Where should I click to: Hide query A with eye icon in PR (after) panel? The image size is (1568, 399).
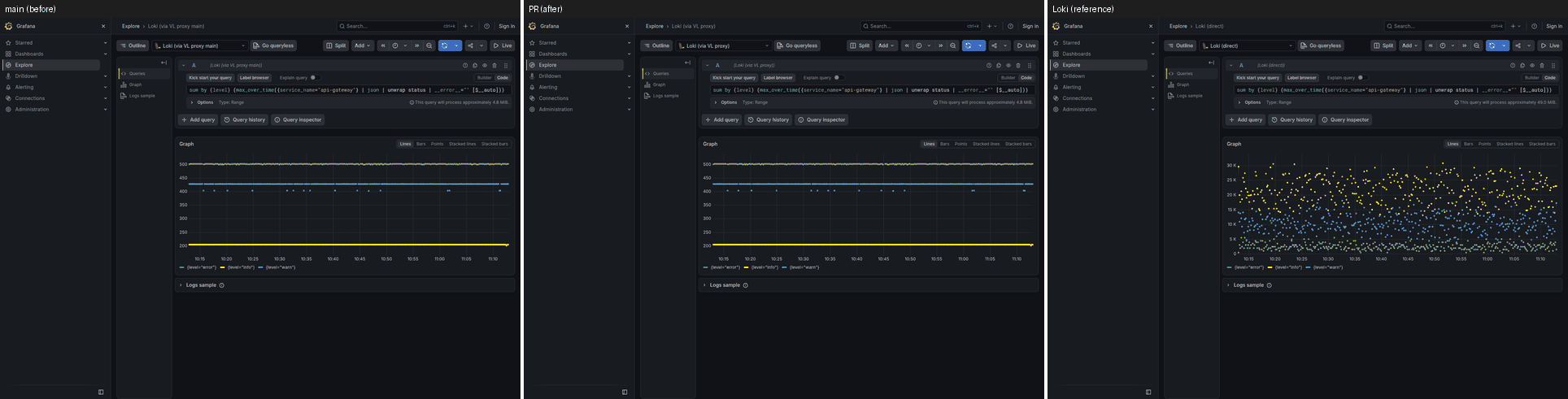(x=1008, y=65)
